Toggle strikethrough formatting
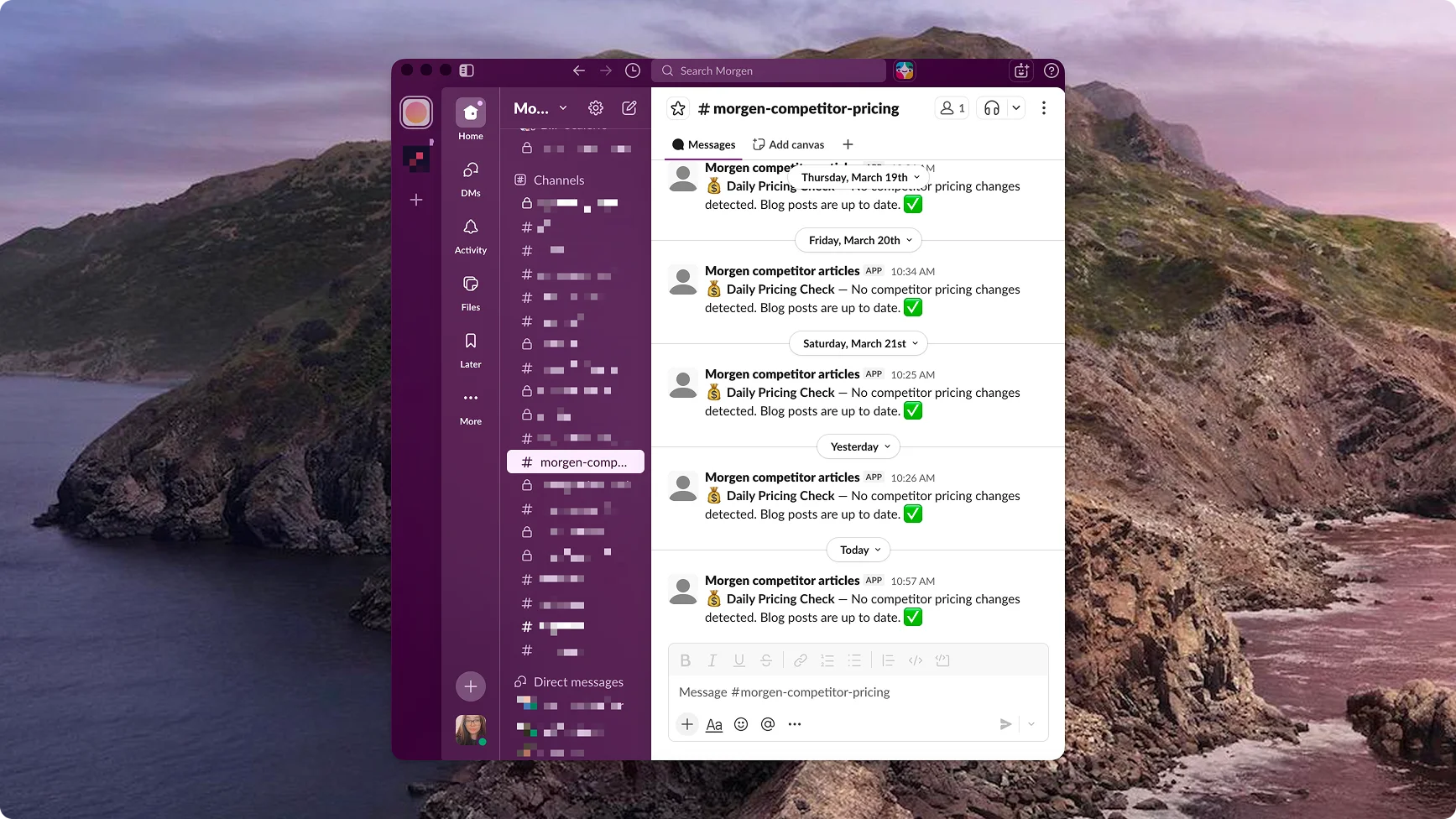 (765, 660)
